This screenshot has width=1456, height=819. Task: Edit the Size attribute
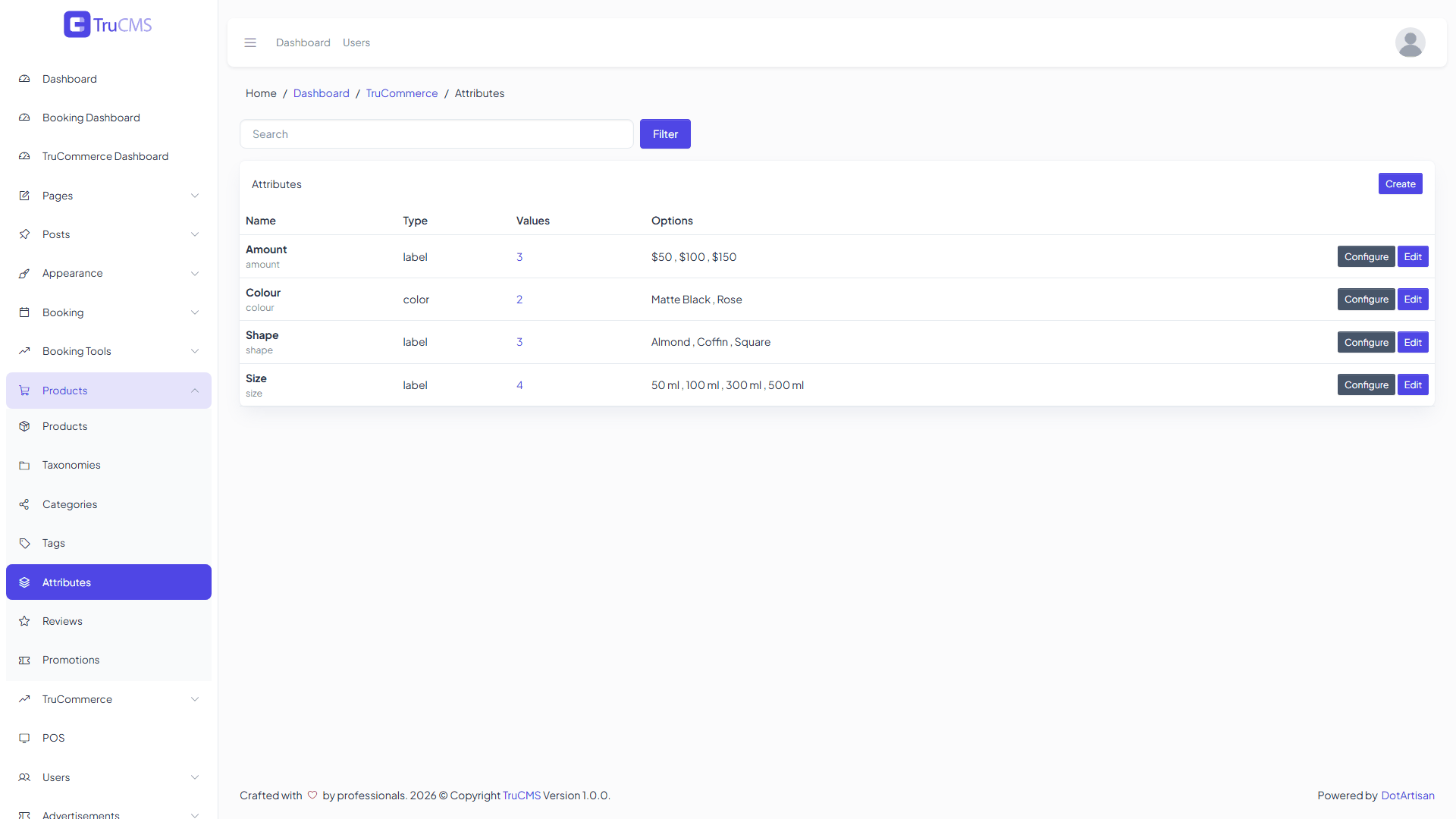click(1413, 385)
